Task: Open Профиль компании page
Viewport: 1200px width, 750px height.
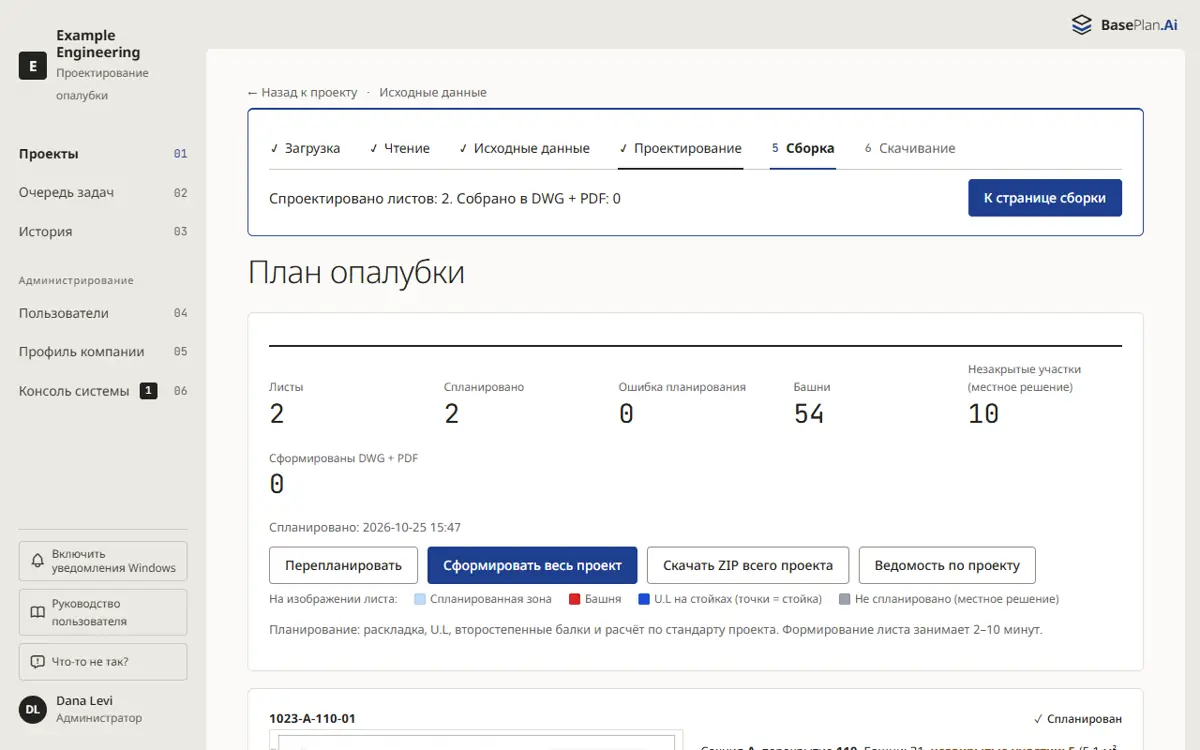Action: 103,352
